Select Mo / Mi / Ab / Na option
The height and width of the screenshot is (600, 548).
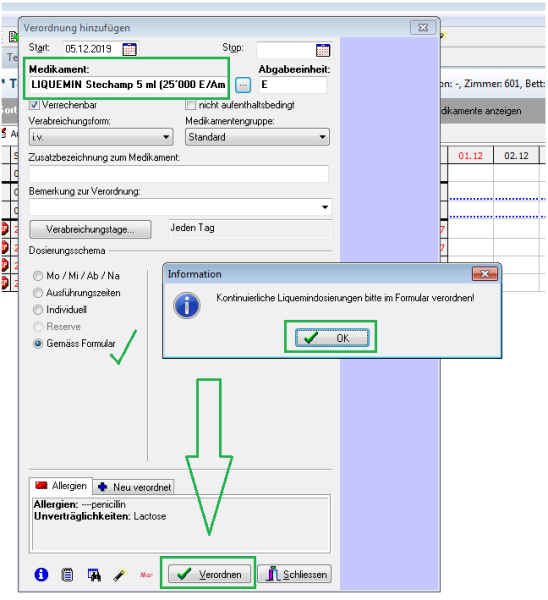click(x=38, y=276)
